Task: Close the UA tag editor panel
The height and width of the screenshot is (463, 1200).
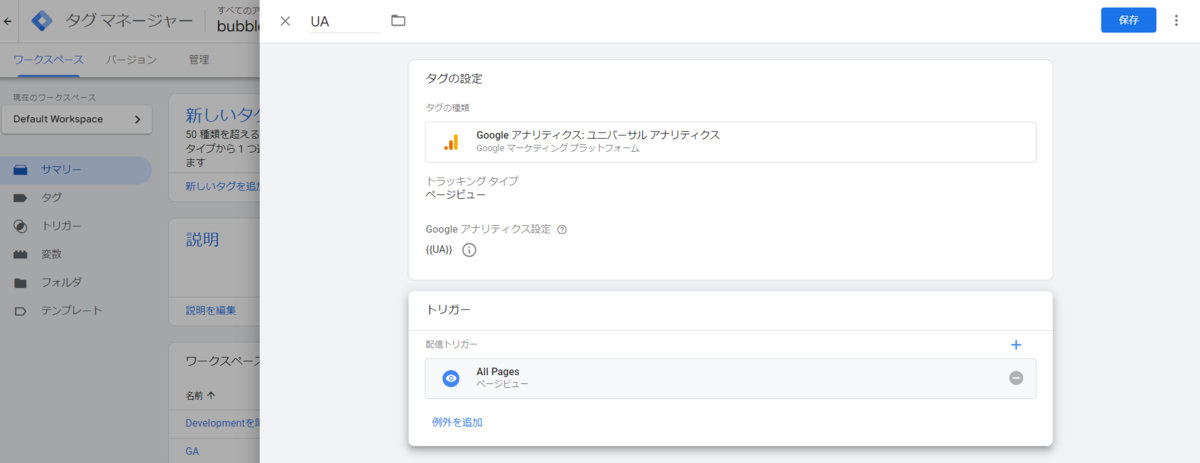Action: click(x=285, y=21)
